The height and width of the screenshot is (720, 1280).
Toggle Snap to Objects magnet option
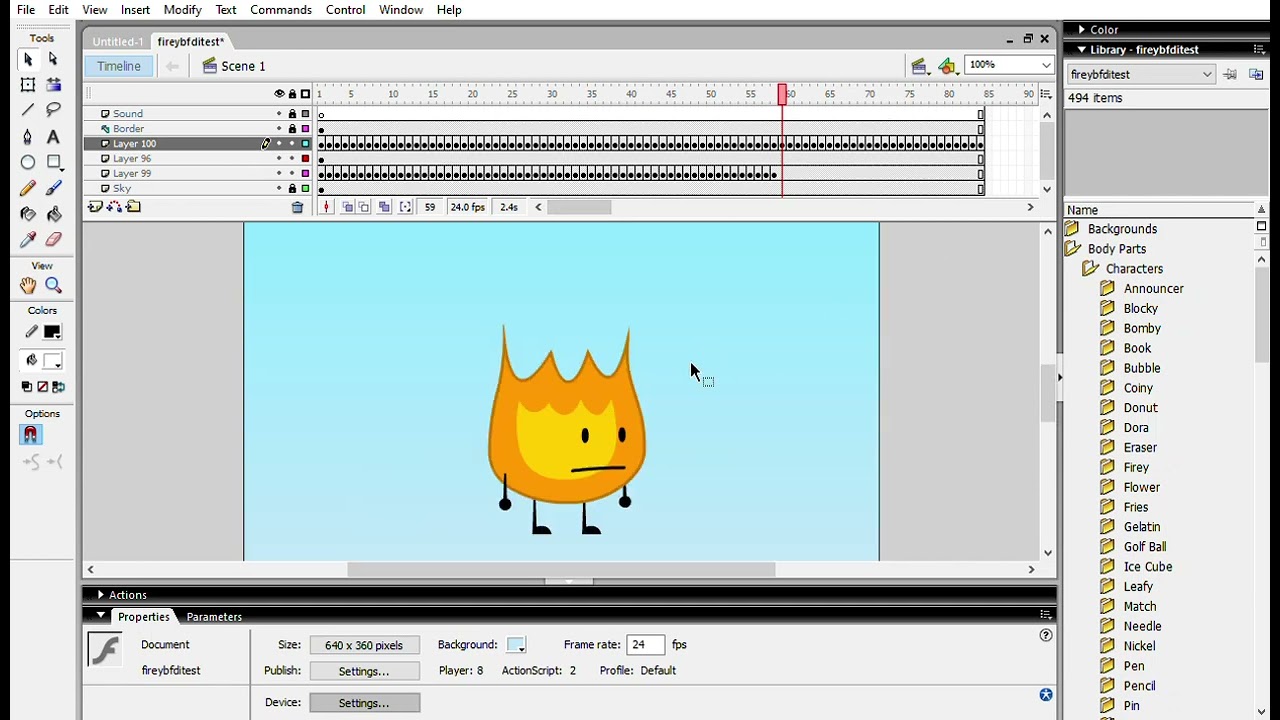(30, 435)
